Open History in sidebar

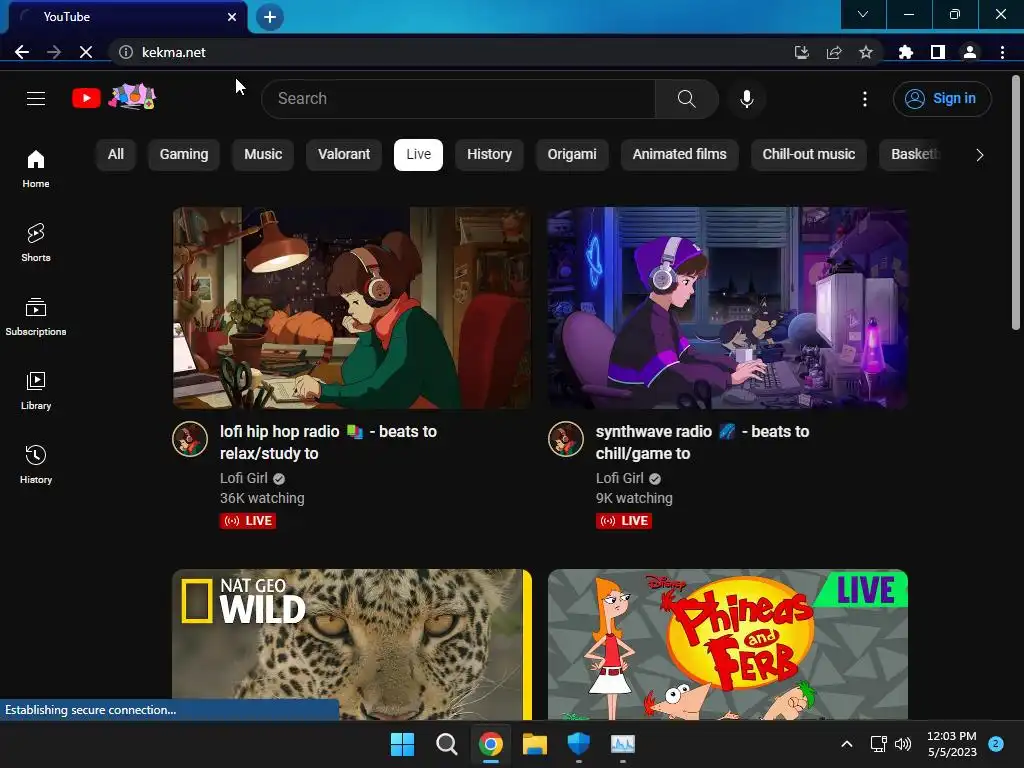coord(36,464)
